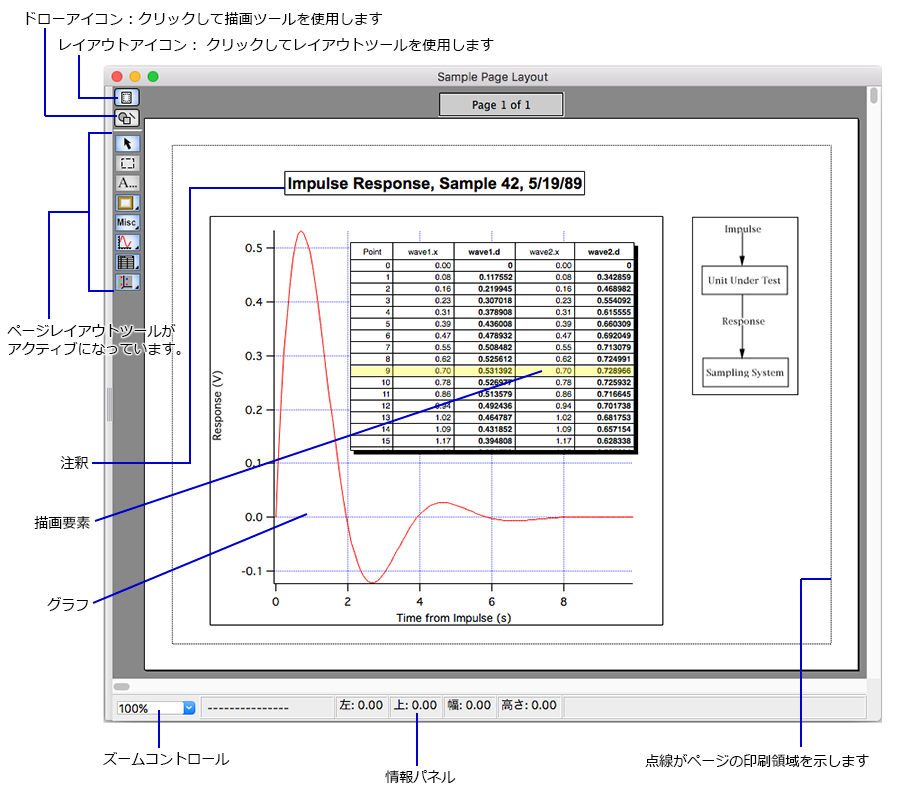Click the vertical scrollbar thumb
This screenshot has width=900, height=810.
pyautogui.click(x=874, y=95)
